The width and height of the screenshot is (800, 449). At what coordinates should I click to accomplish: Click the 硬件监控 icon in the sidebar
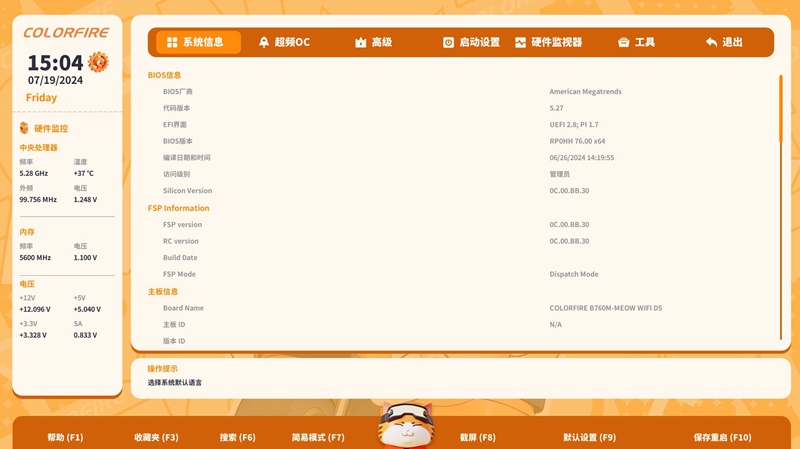pos(25,128)
